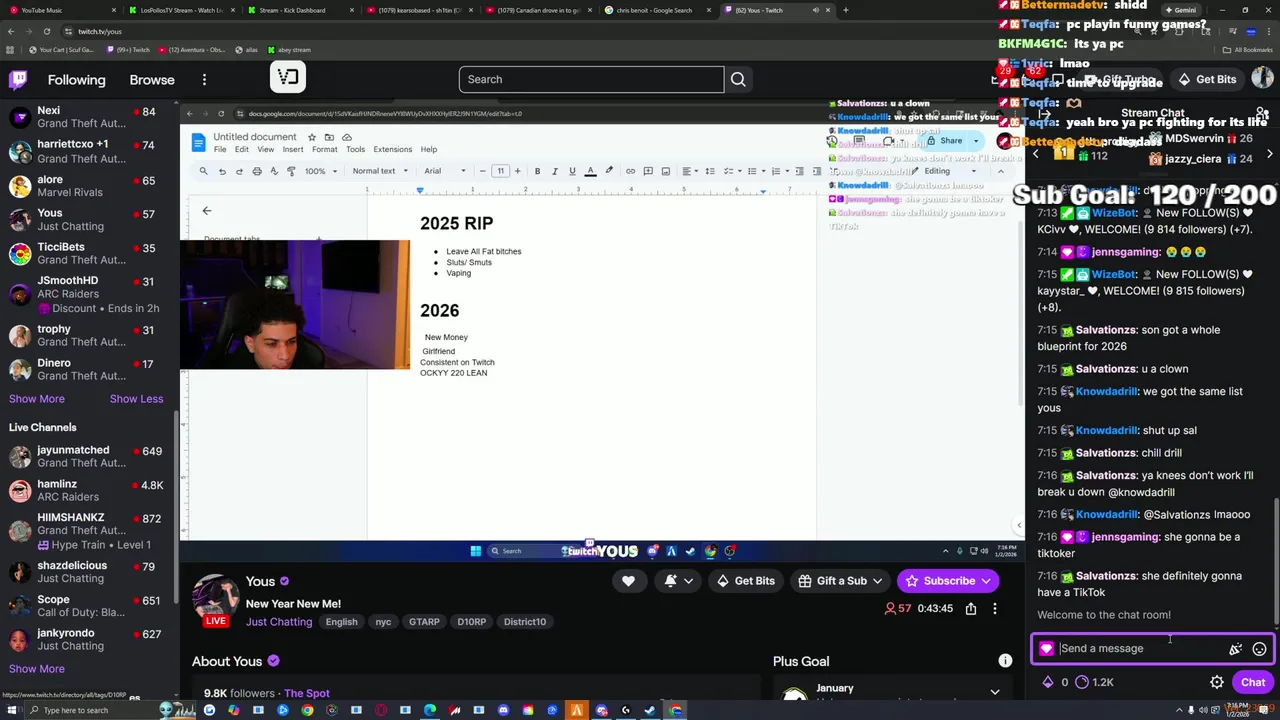Click the GTARP tag

(424, 622)
